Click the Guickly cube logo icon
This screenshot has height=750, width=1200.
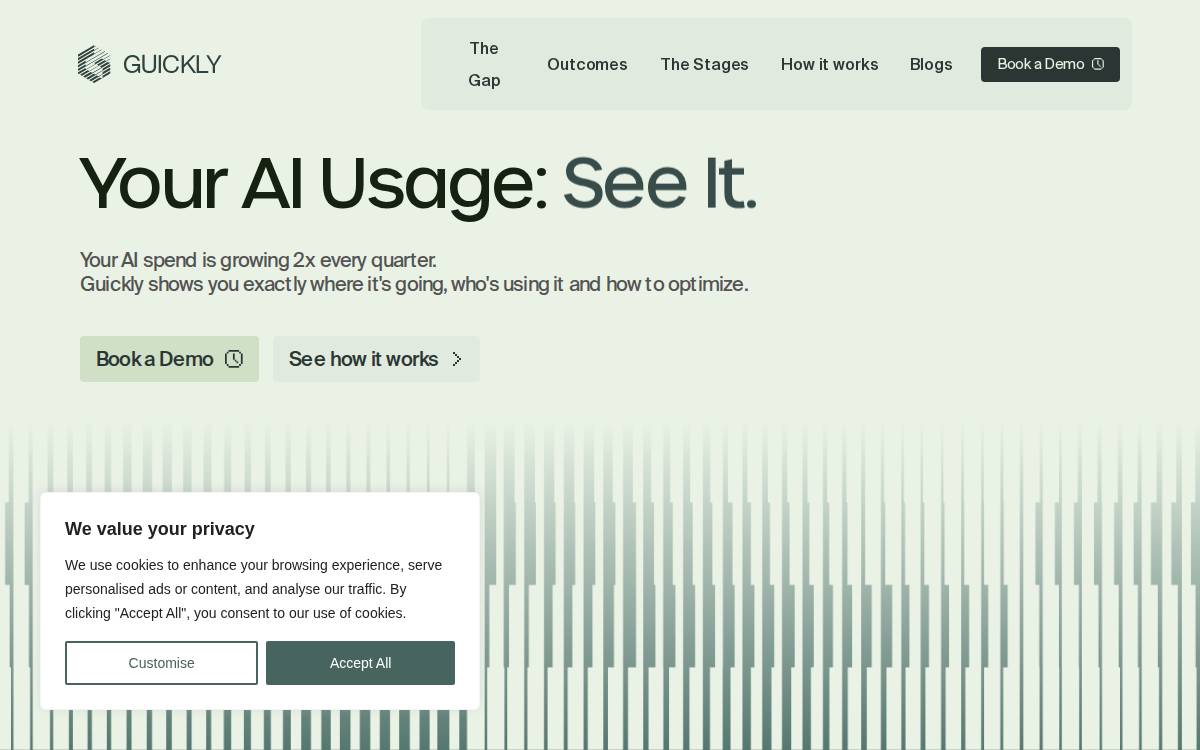click(x=94, y=64)
